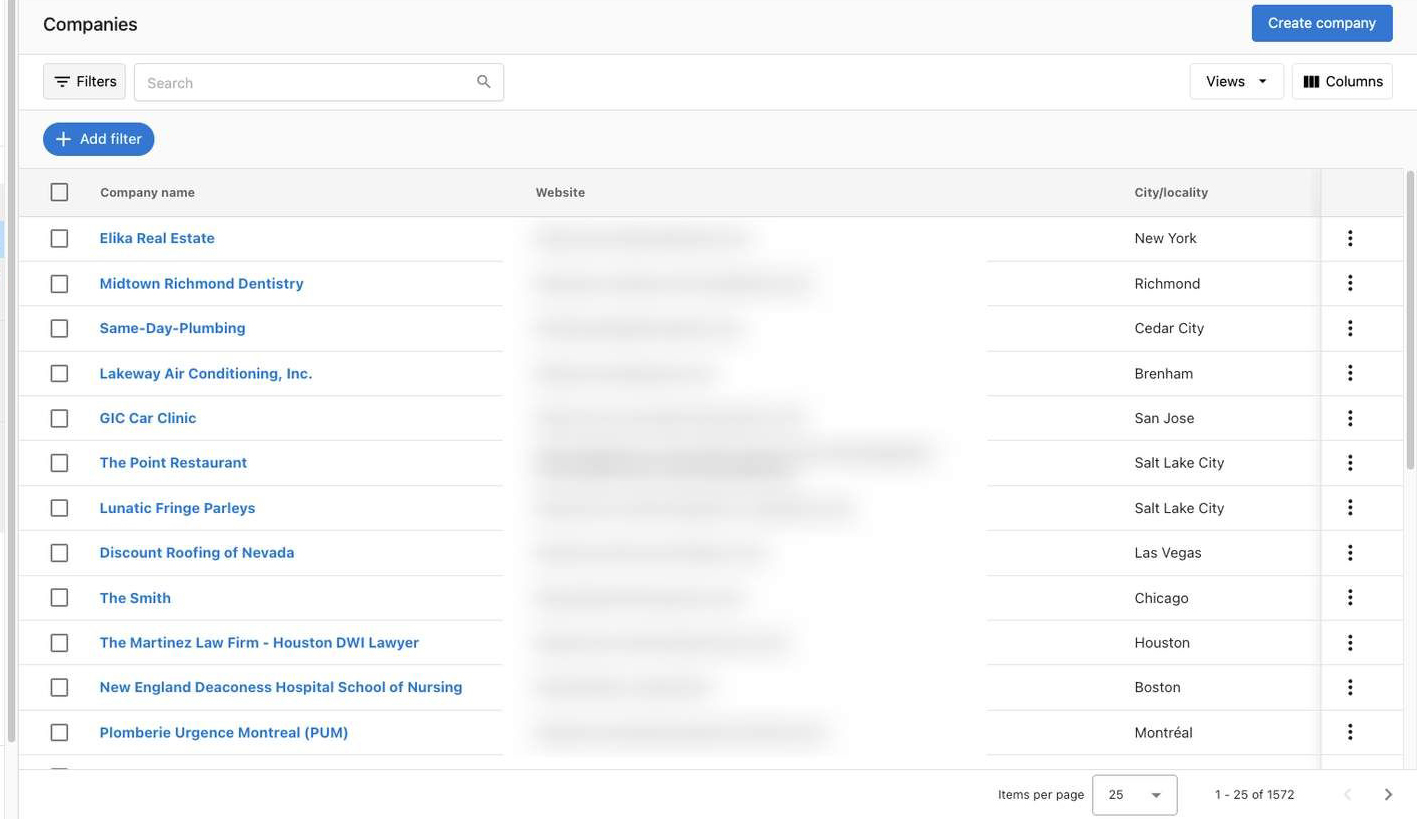Go to the next page of companies
Viewport: 1417px width, 819px height.
(1388, 795)
